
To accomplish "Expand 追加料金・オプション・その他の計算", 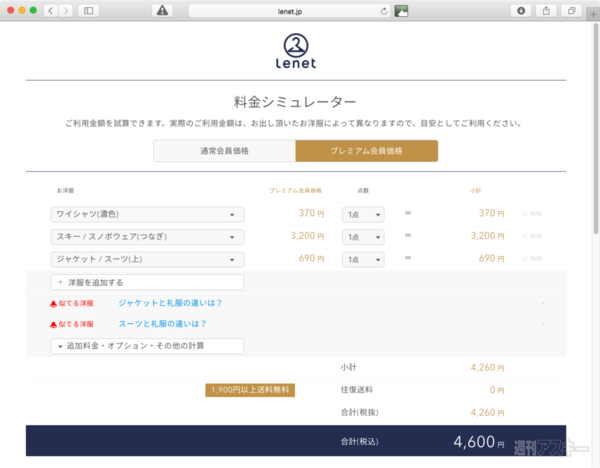I will (x=147, y=346).
